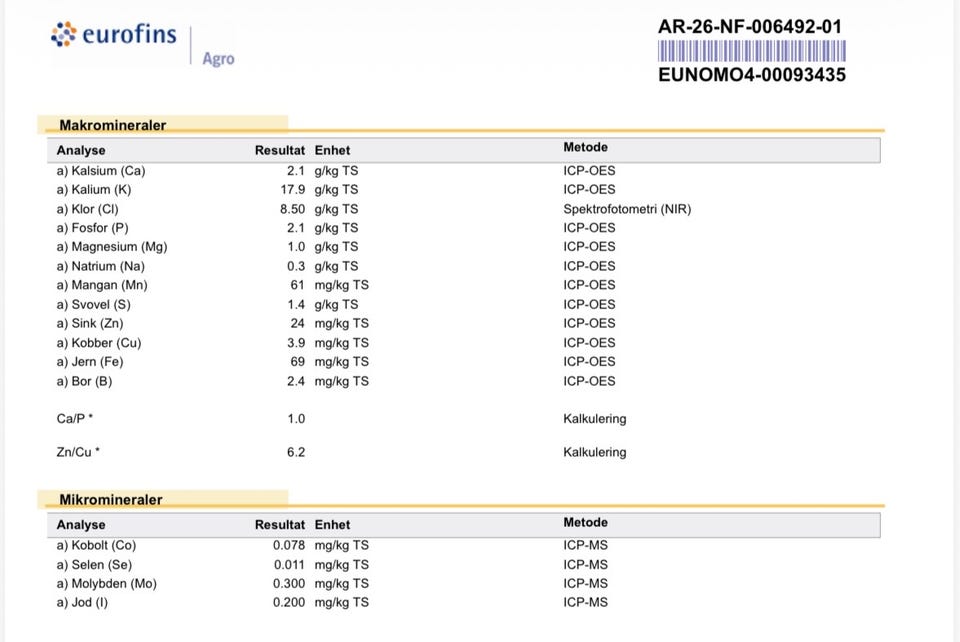Click the Ca/P Kalkulering method text
960x642 pixels.
[594, 419]
